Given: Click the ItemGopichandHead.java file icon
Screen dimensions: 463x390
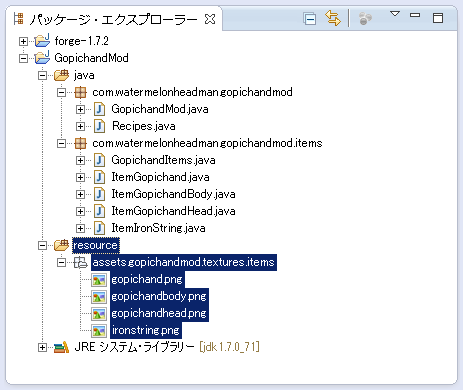Looking at the screenshot, I should tap(99, 211).
